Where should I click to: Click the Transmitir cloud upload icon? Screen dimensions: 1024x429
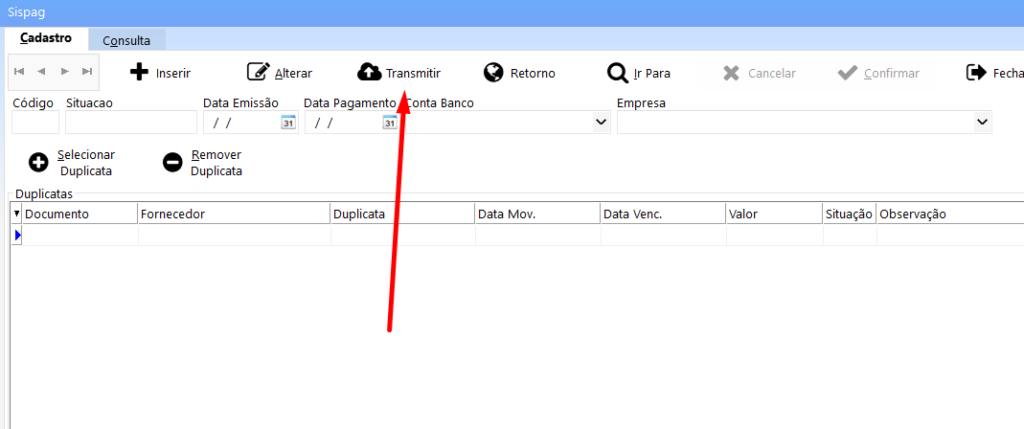(x=369, y=73)
